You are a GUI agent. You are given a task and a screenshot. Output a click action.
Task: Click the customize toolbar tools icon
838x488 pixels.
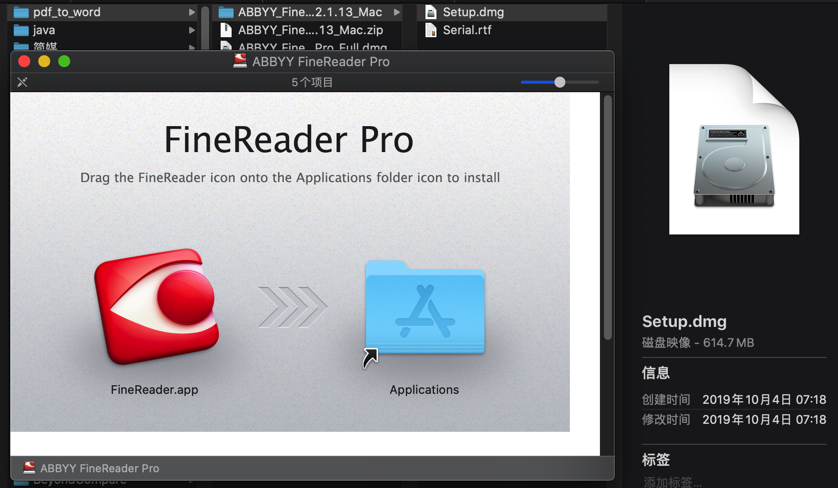[x=22, y=82]
